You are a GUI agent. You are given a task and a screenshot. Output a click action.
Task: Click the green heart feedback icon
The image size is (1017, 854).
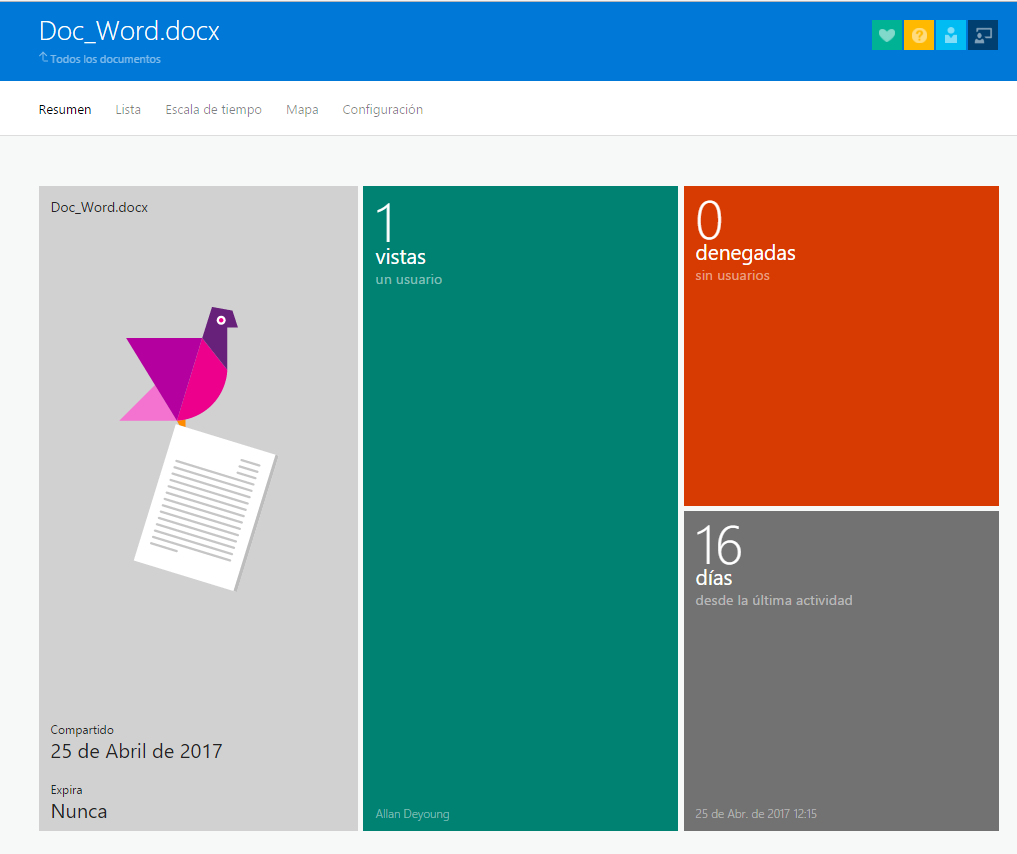click(886, 35)
